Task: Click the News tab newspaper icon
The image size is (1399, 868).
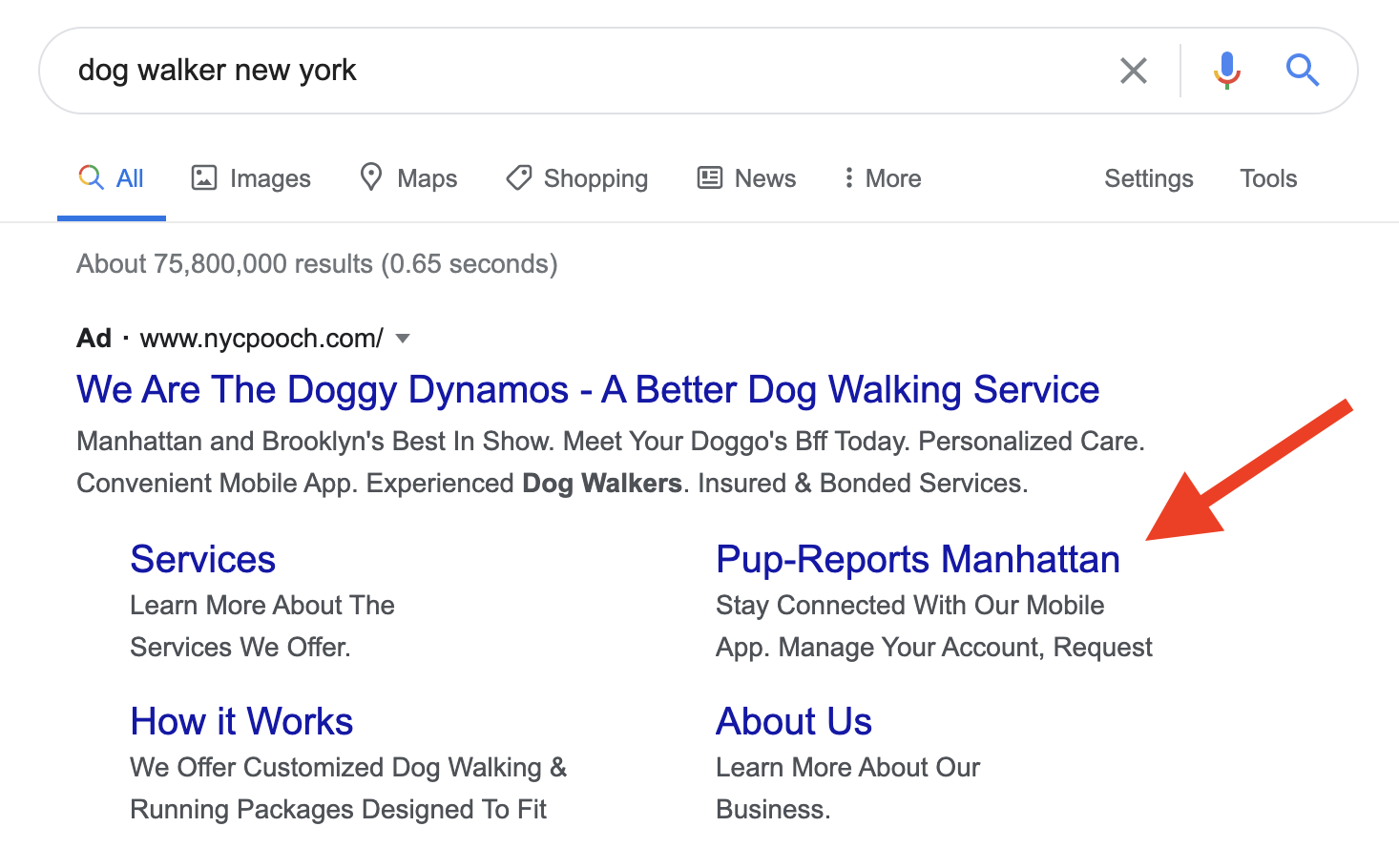Action: (x=710, y=177)
